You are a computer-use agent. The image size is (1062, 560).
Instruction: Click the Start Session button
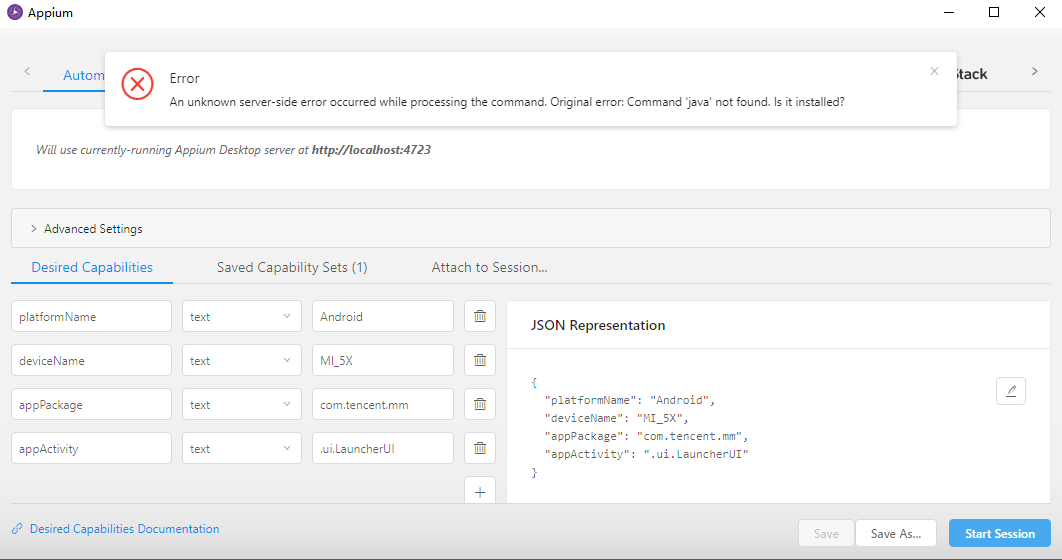1000,534
